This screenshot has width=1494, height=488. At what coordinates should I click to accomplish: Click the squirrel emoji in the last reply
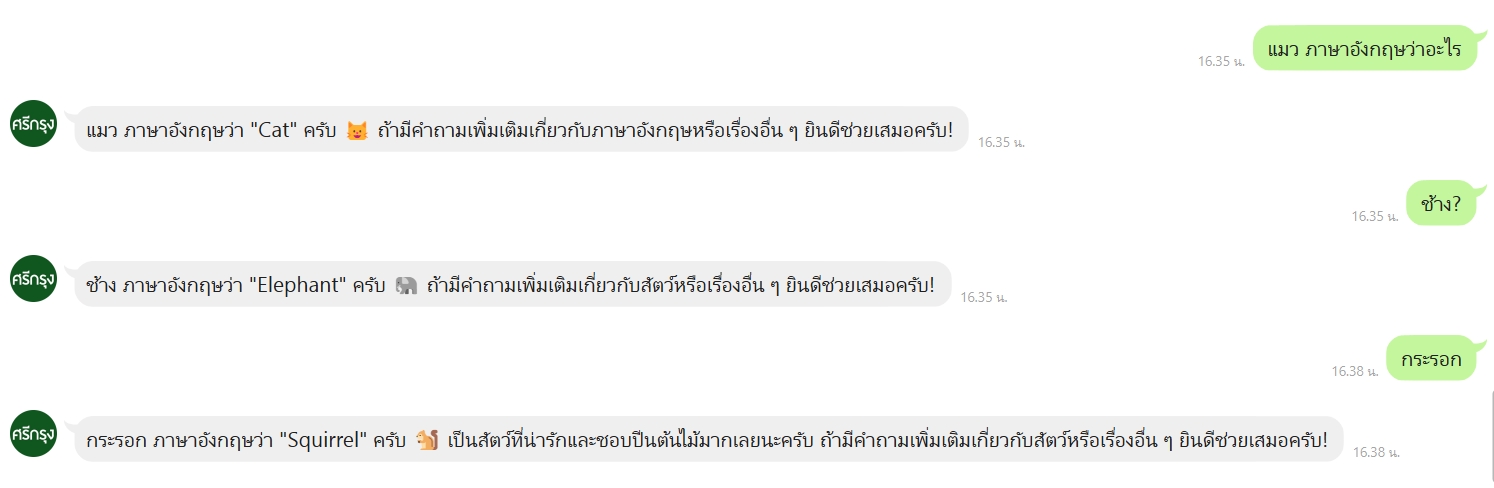428,440
